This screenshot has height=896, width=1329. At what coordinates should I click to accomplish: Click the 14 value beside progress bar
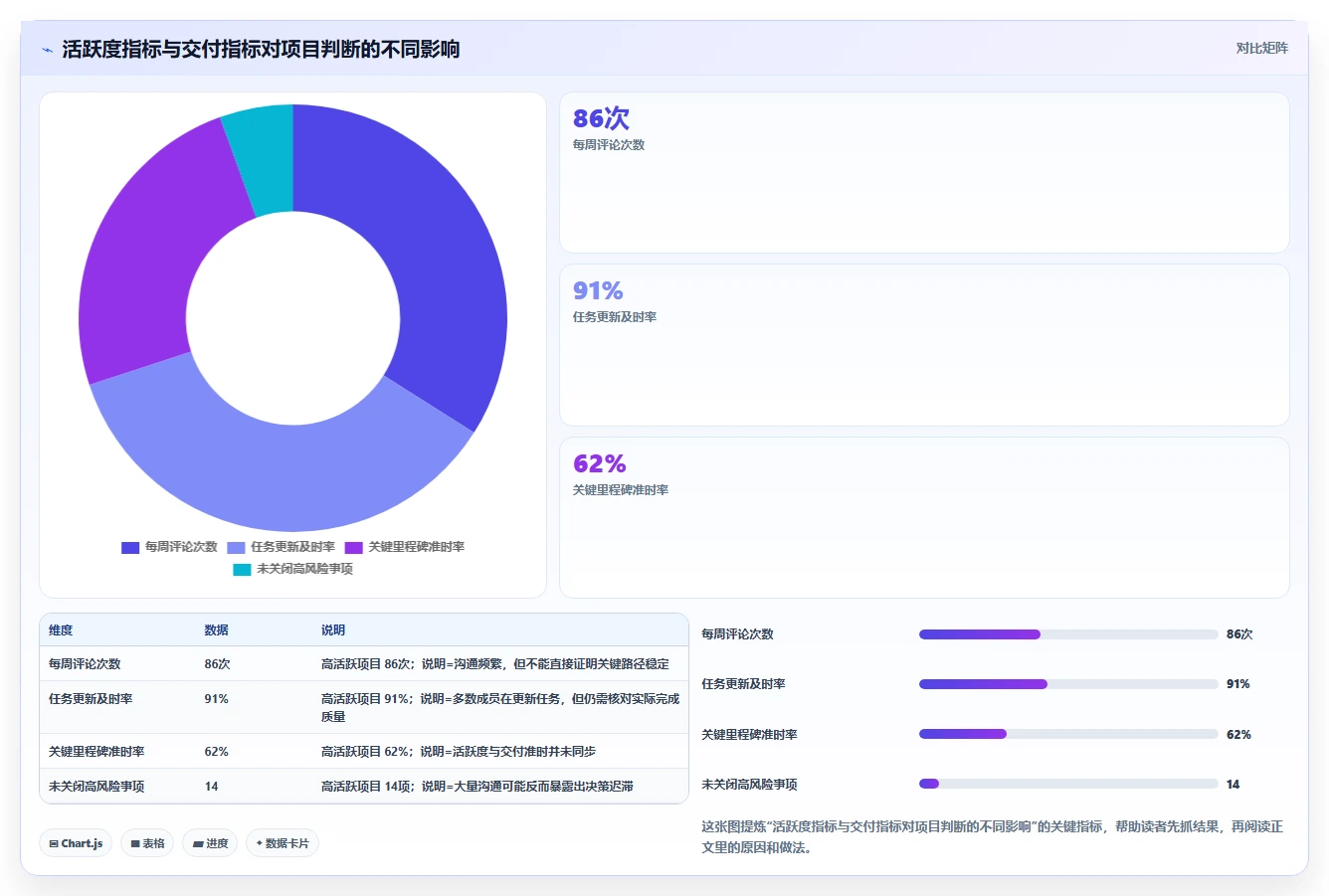1234,785
